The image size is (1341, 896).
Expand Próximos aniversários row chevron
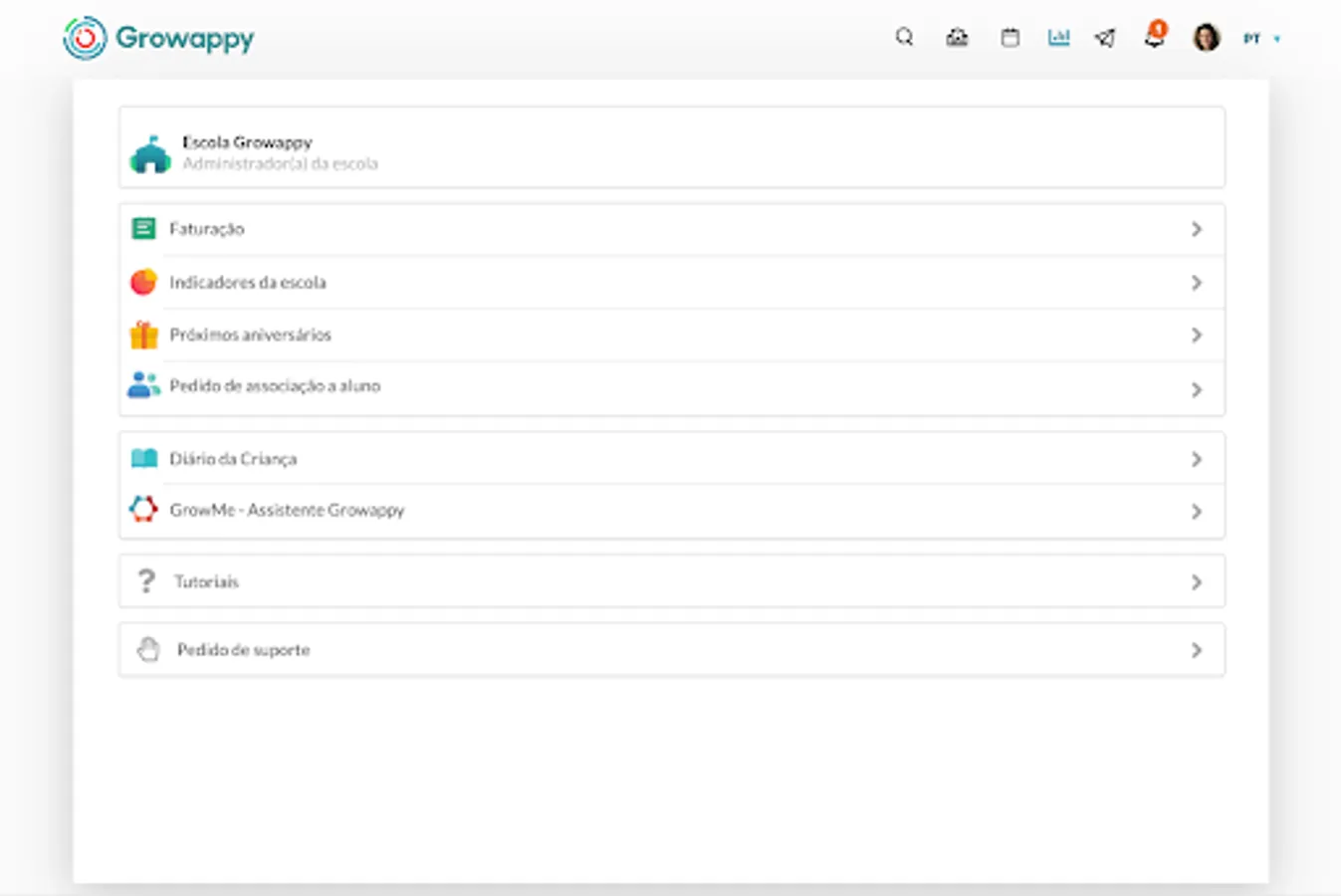coord(1197,335)
